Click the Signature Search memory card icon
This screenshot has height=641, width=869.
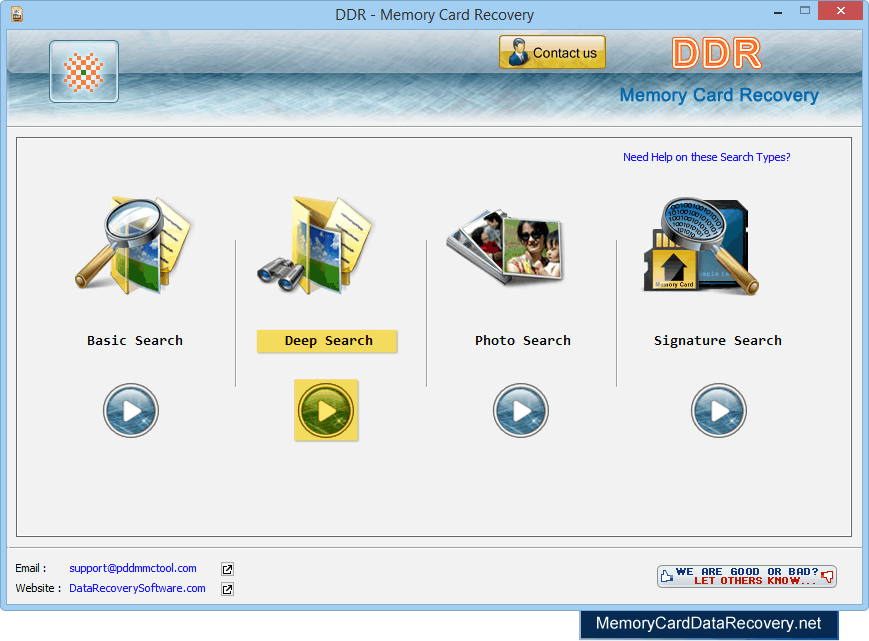[x=701, y=246]
